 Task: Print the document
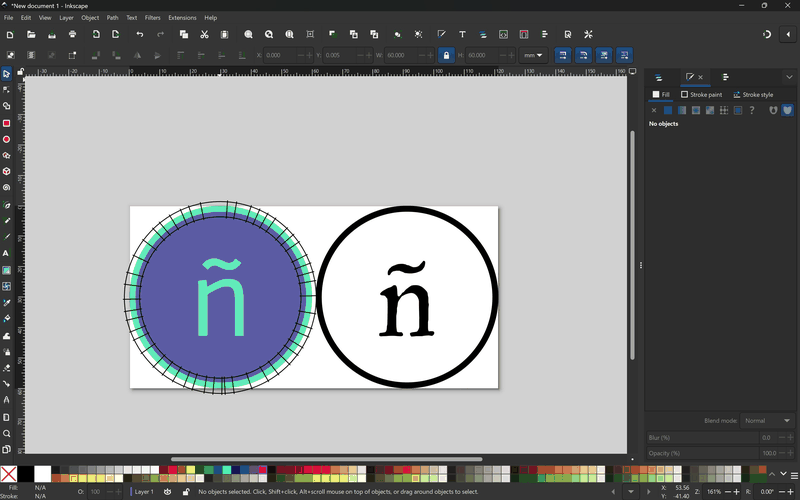[x=72, y=34]
